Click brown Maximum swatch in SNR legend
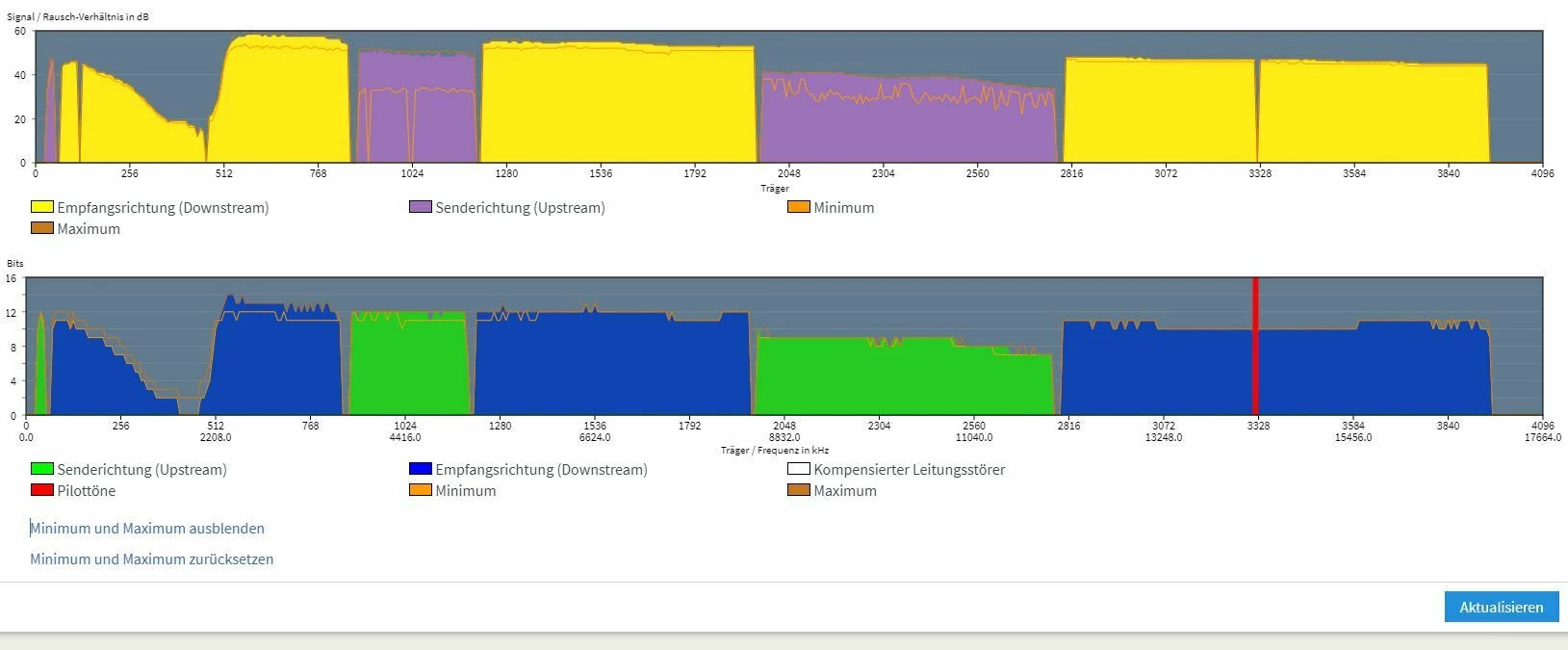1568x650 pixels. point(42,228)
